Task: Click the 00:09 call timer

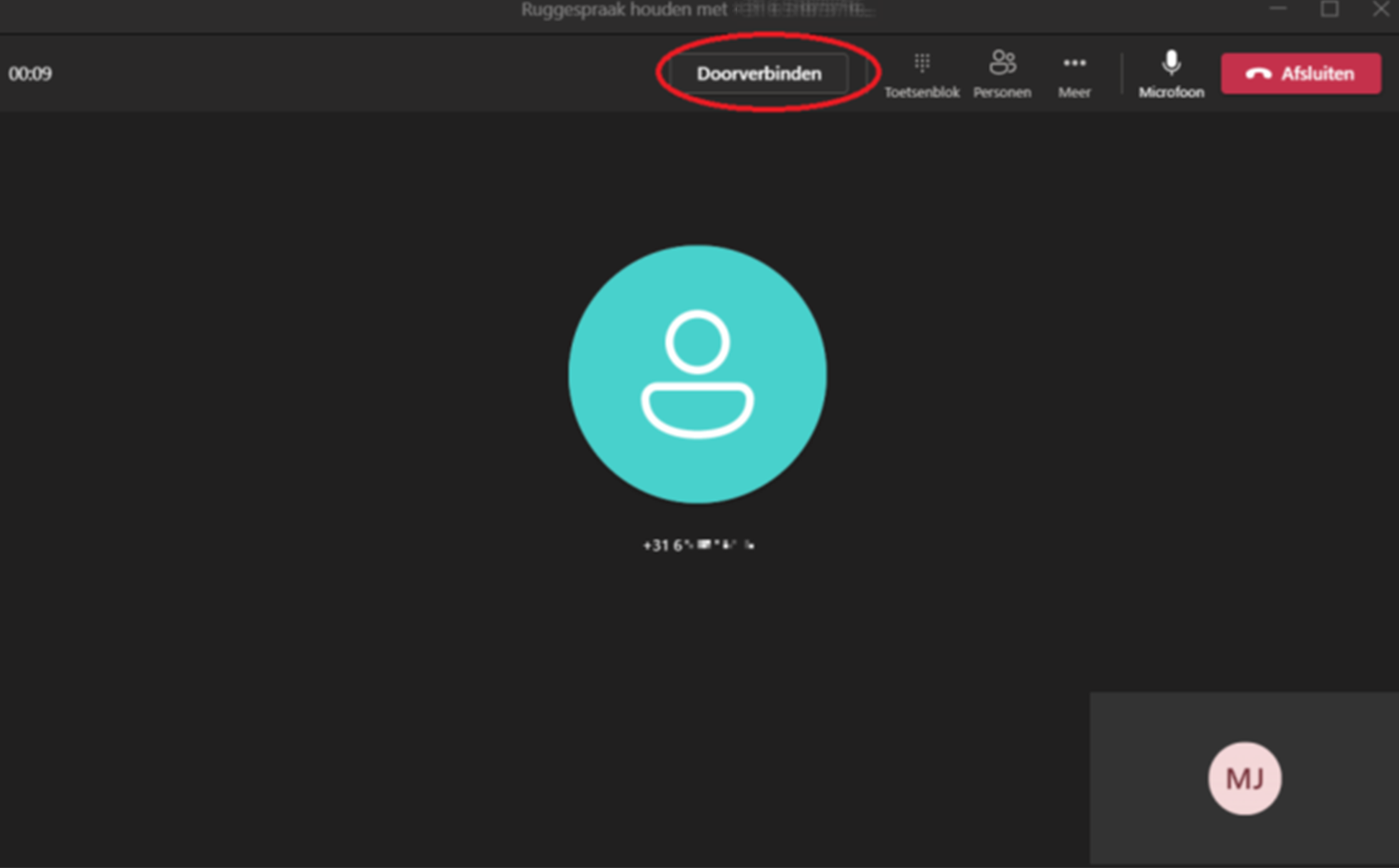Action: 30,74
